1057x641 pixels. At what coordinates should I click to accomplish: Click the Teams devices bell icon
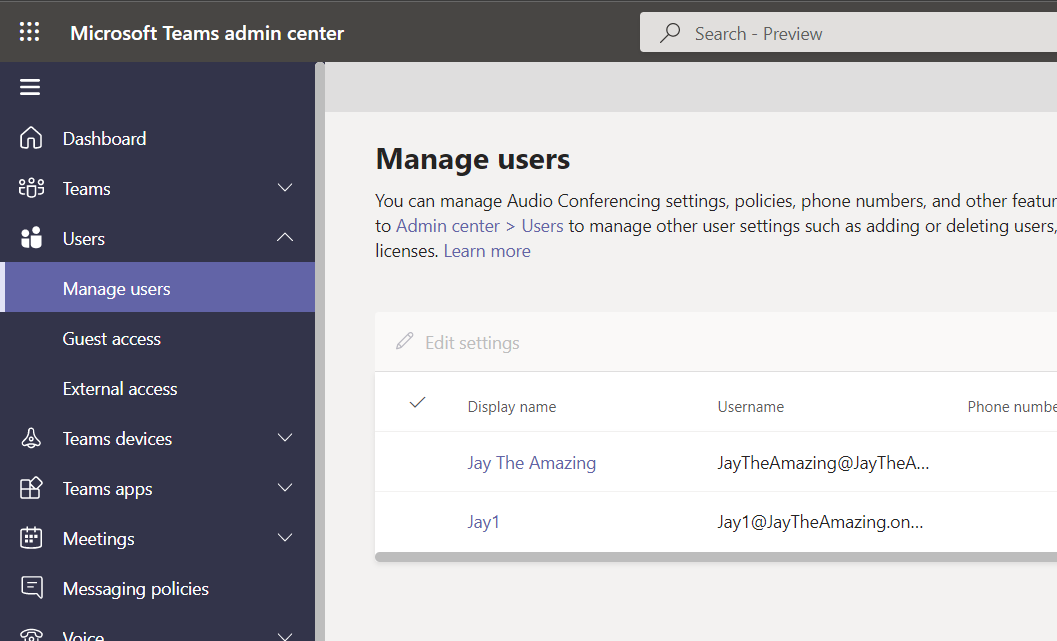32,438
